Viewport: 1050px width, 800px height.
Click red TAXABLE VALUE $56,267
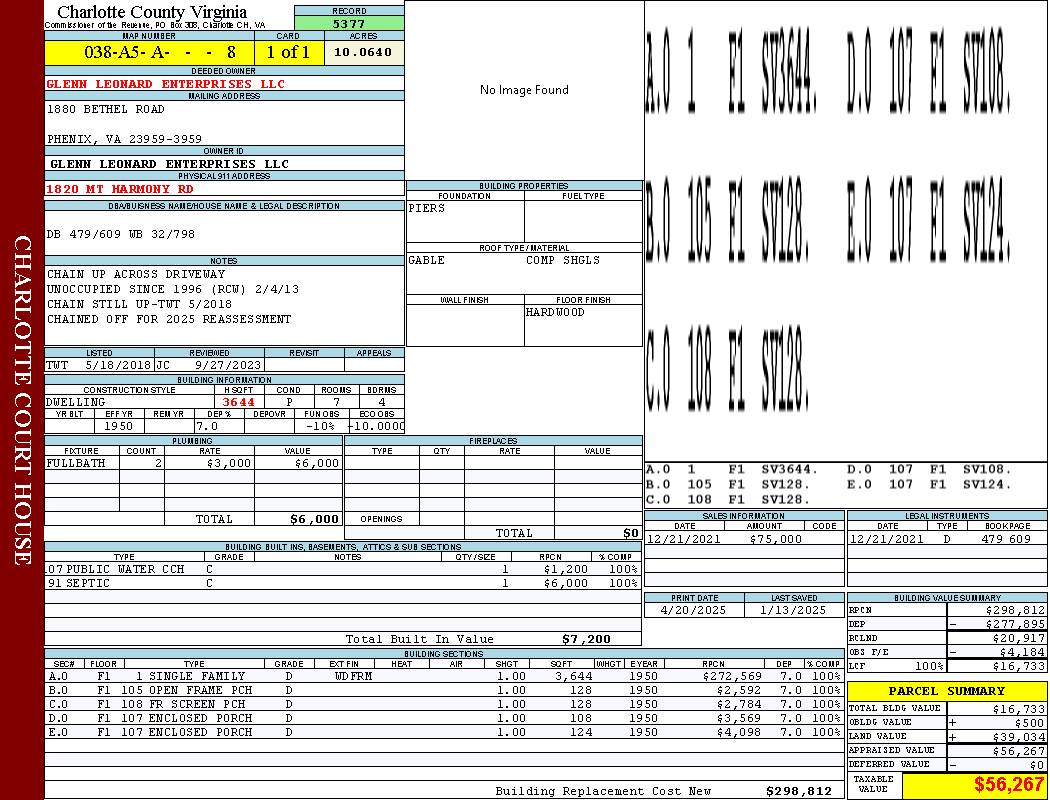(x=1008, y=785)
